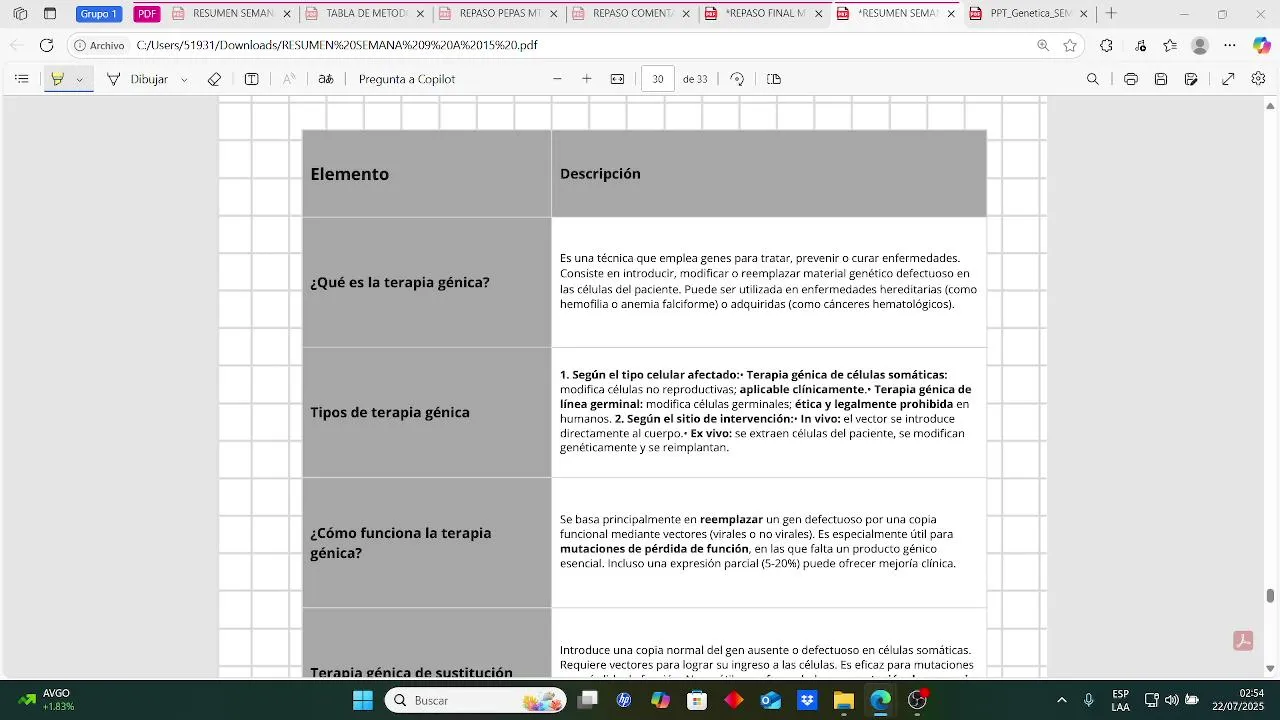The image size is (1280, 720).
Task: Click the add text box tool
Action: (x=252, y=79)
